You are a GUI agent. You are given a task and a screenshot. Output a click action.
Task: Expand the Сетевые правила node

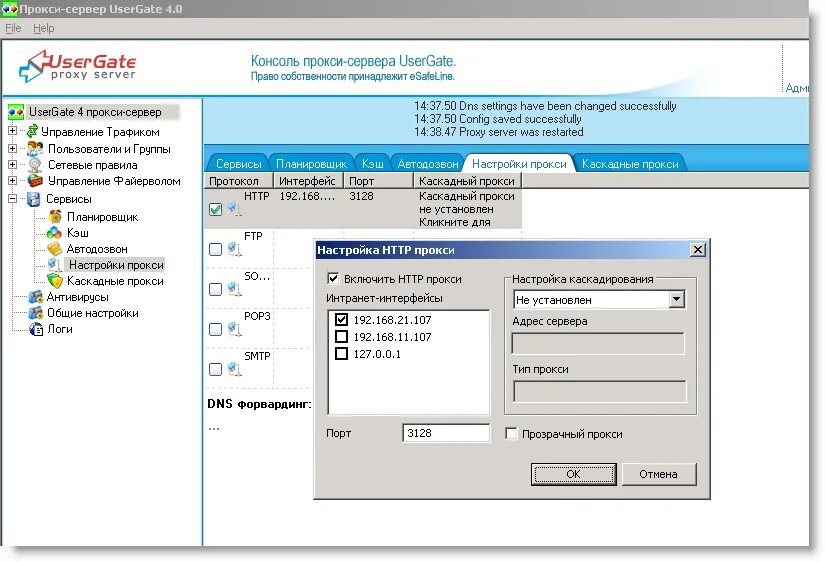coord(12,164)
